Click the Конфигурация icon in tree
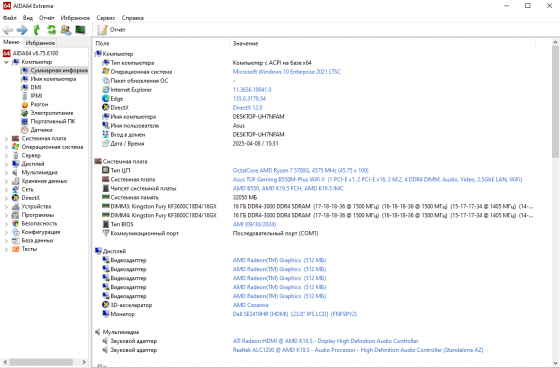This screenshot has height=368, width=560. [x=15, y=232]
